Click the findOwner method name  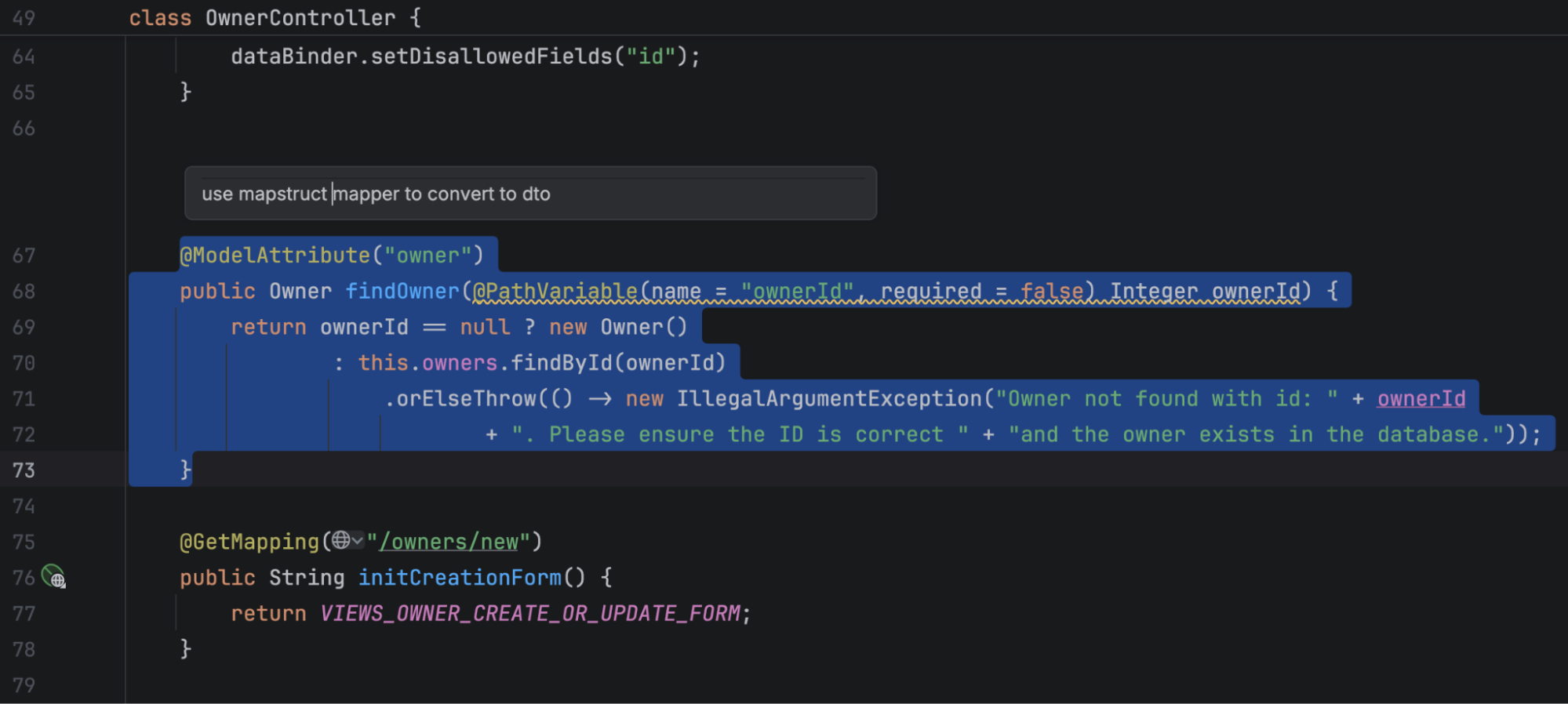402,292
